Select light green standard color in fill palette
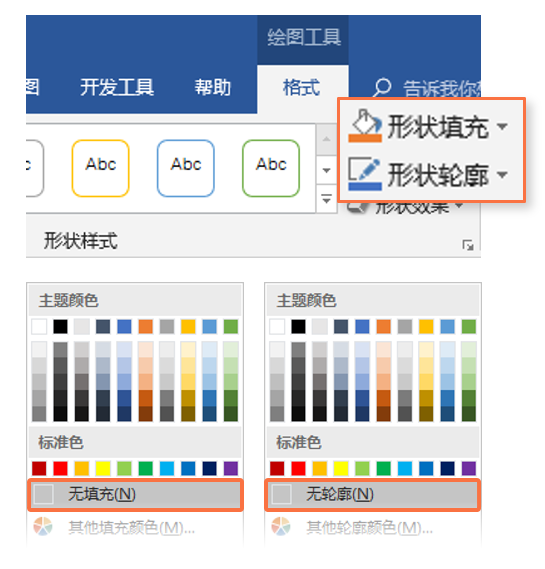This screenshot has width=545, height=569. [x=124, y=468]
